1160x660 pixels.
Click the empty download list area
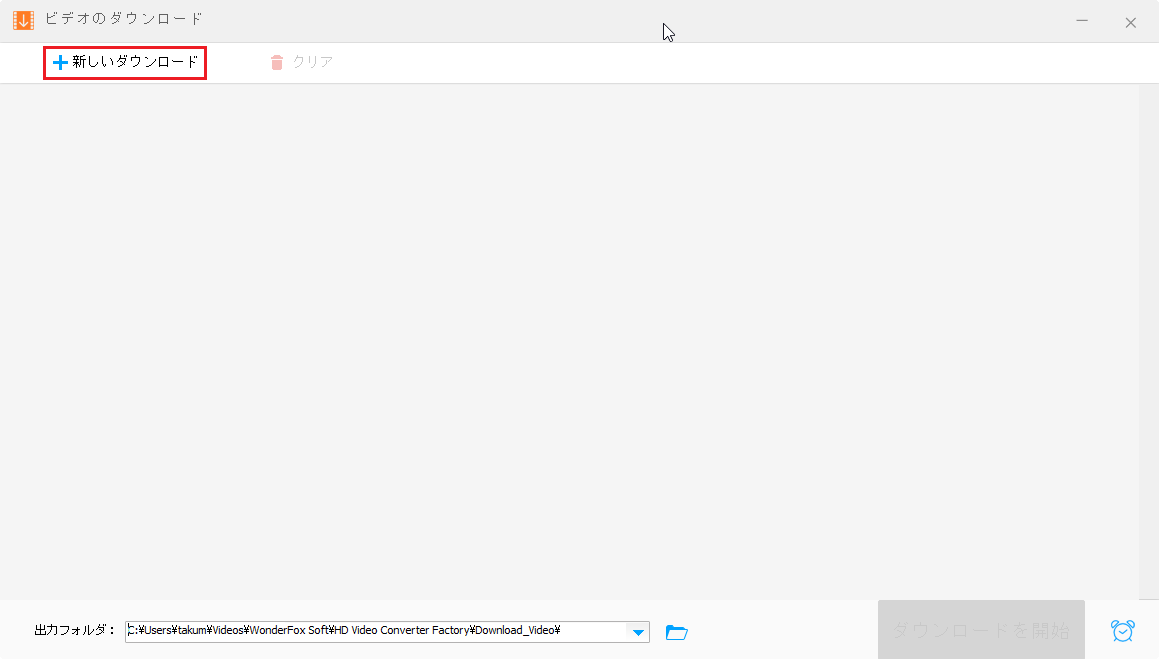coord(568,340)
